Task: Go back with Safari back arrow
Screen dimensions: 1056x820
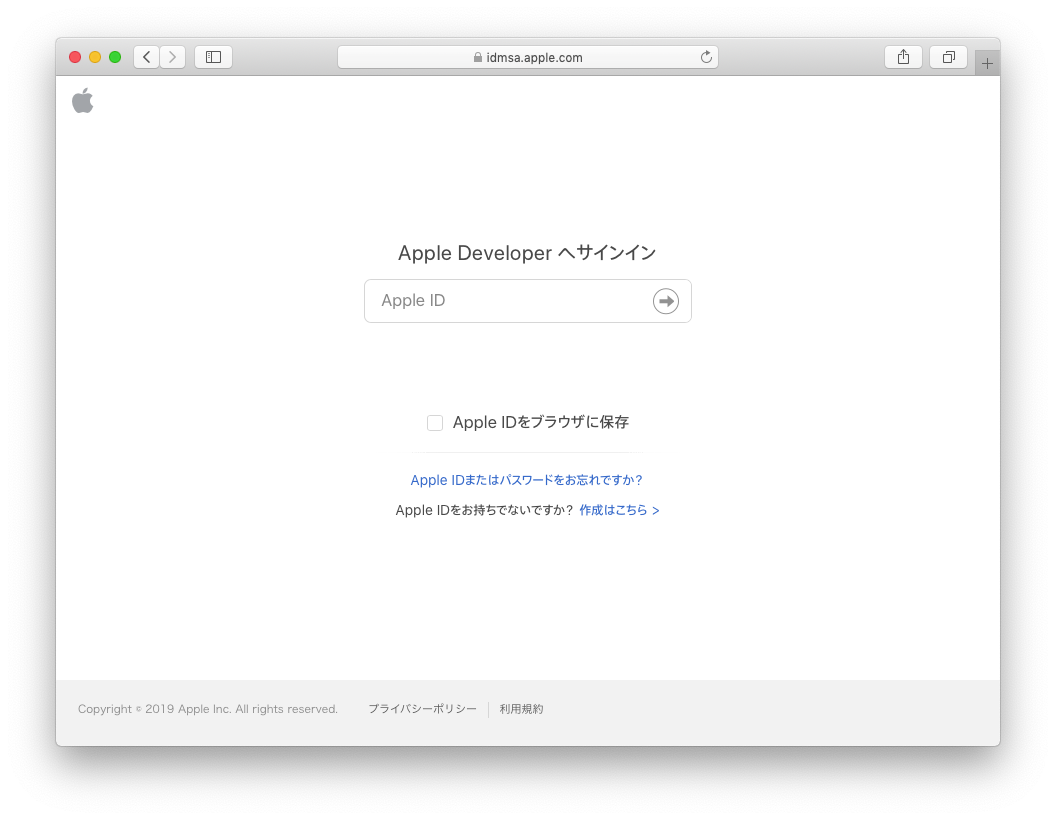Action: 147,57
